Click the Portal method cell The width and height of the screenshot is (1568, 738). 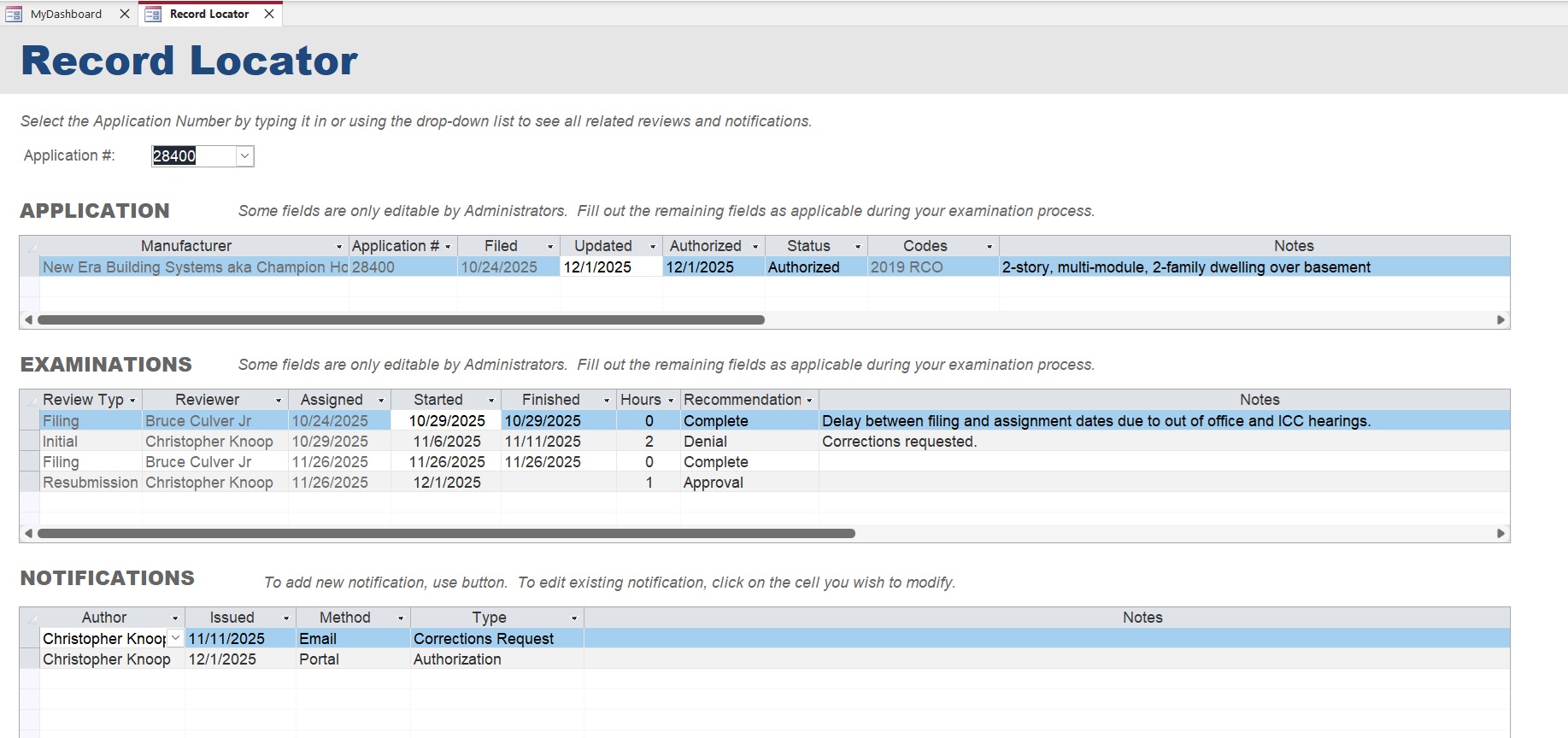click(x=353, y=659)
